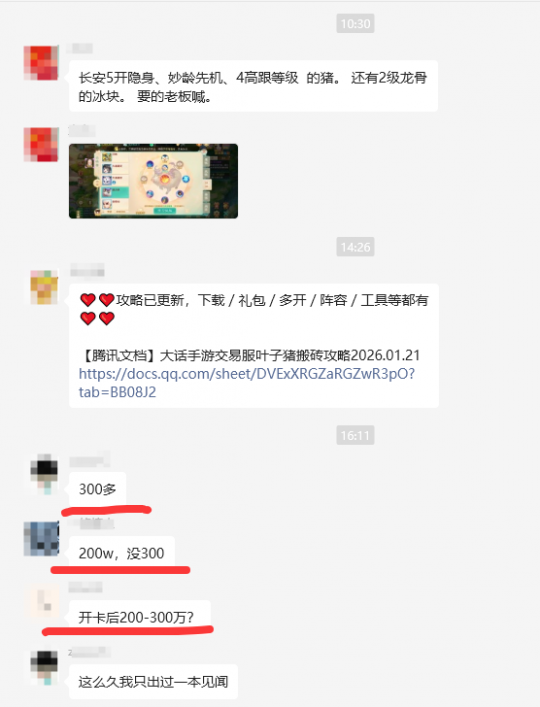Screen dimensions: 540x707
Task: Click the 14:26 timestamp label
Action: click(355, 247)
